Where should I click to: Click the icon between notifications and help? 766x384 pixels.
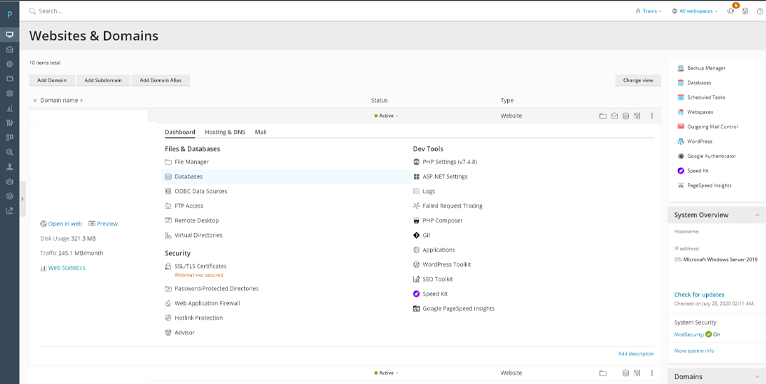[x=745, y=11]
